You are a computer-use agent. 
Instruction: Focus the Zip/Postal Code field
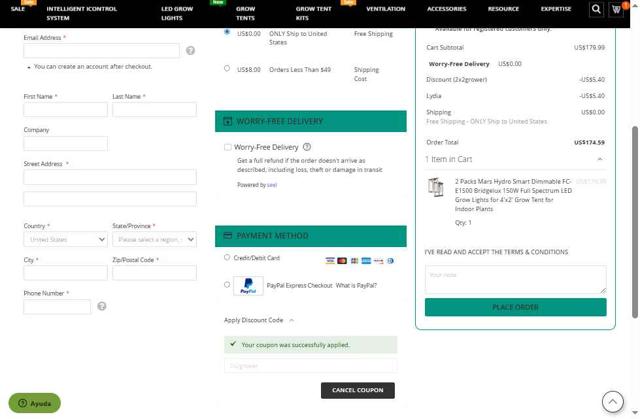click(154, 273)
